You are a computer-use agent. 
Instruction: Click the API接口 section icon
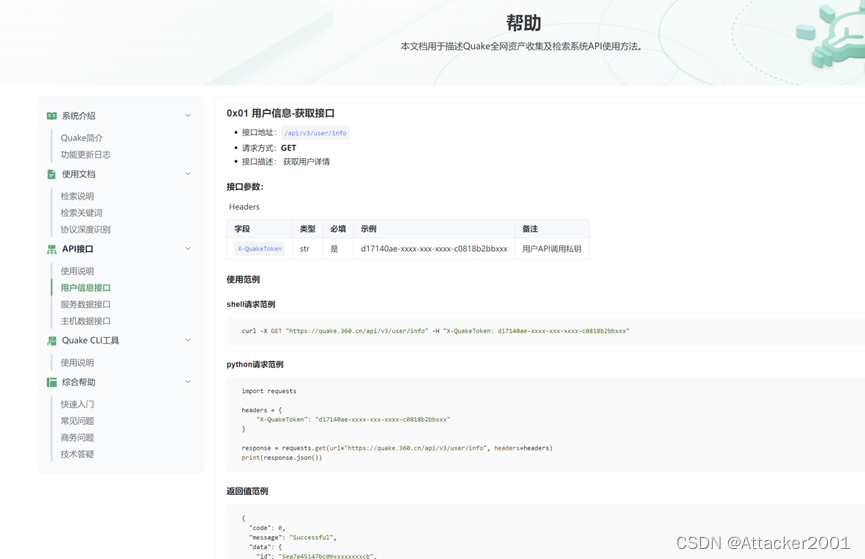click(x=52, y=249)
